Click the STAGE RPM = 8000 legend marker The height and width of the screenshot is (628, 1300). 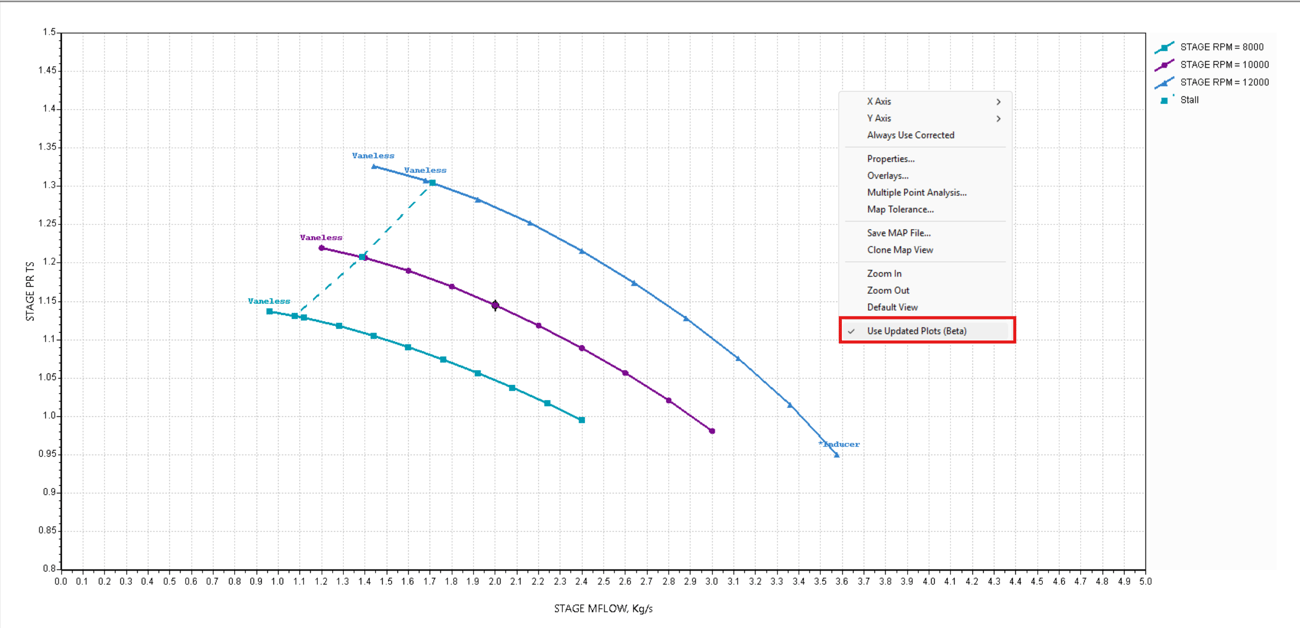pyautogui.click(x=1164, y=48)
